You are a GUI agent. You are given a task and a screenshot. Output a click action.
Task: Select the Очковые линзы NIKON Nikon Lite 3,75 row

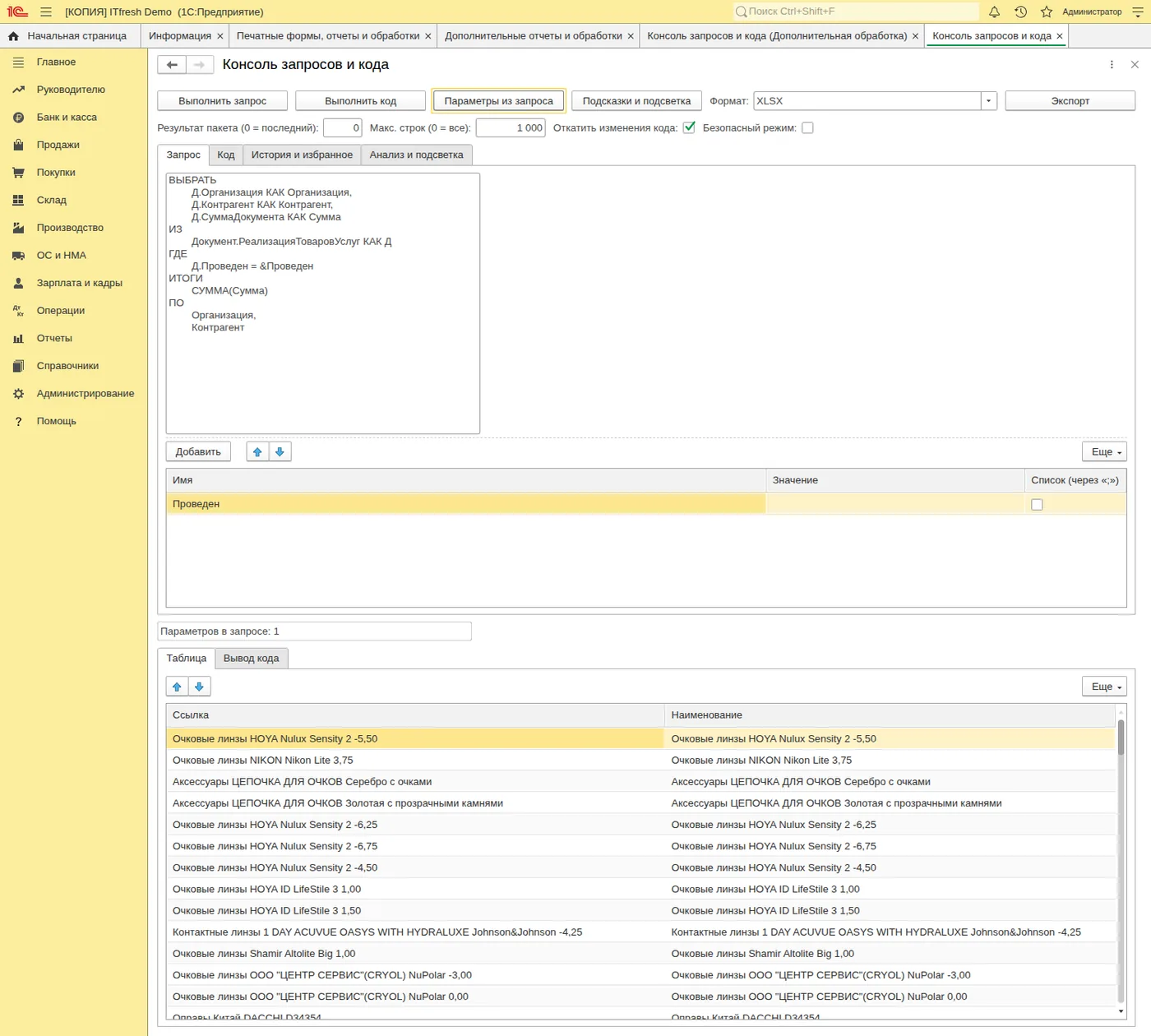(x=640, y=761)
